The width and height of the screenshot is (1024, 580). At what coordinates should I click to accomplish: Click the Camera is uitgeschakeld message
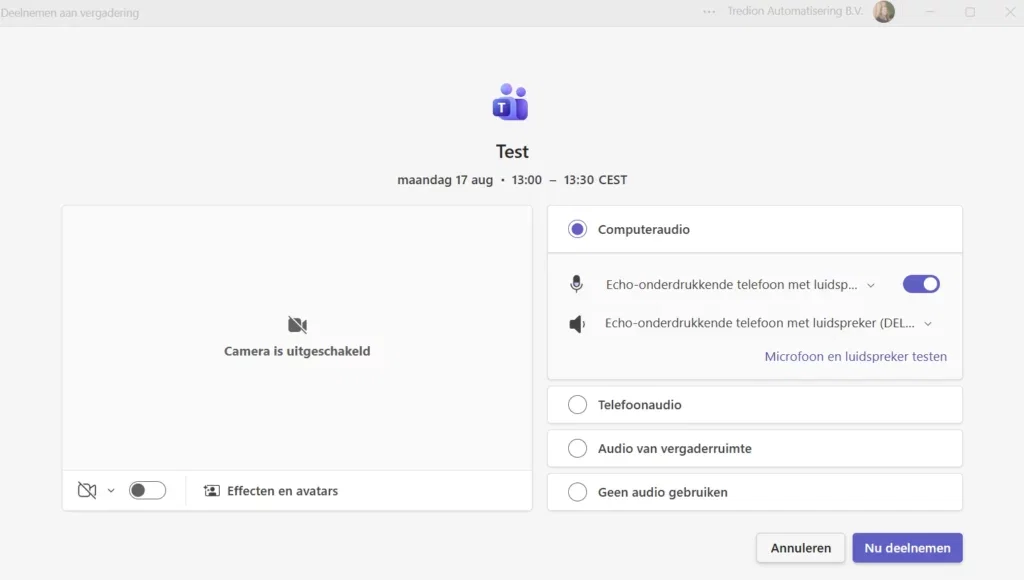click(297, 351)
